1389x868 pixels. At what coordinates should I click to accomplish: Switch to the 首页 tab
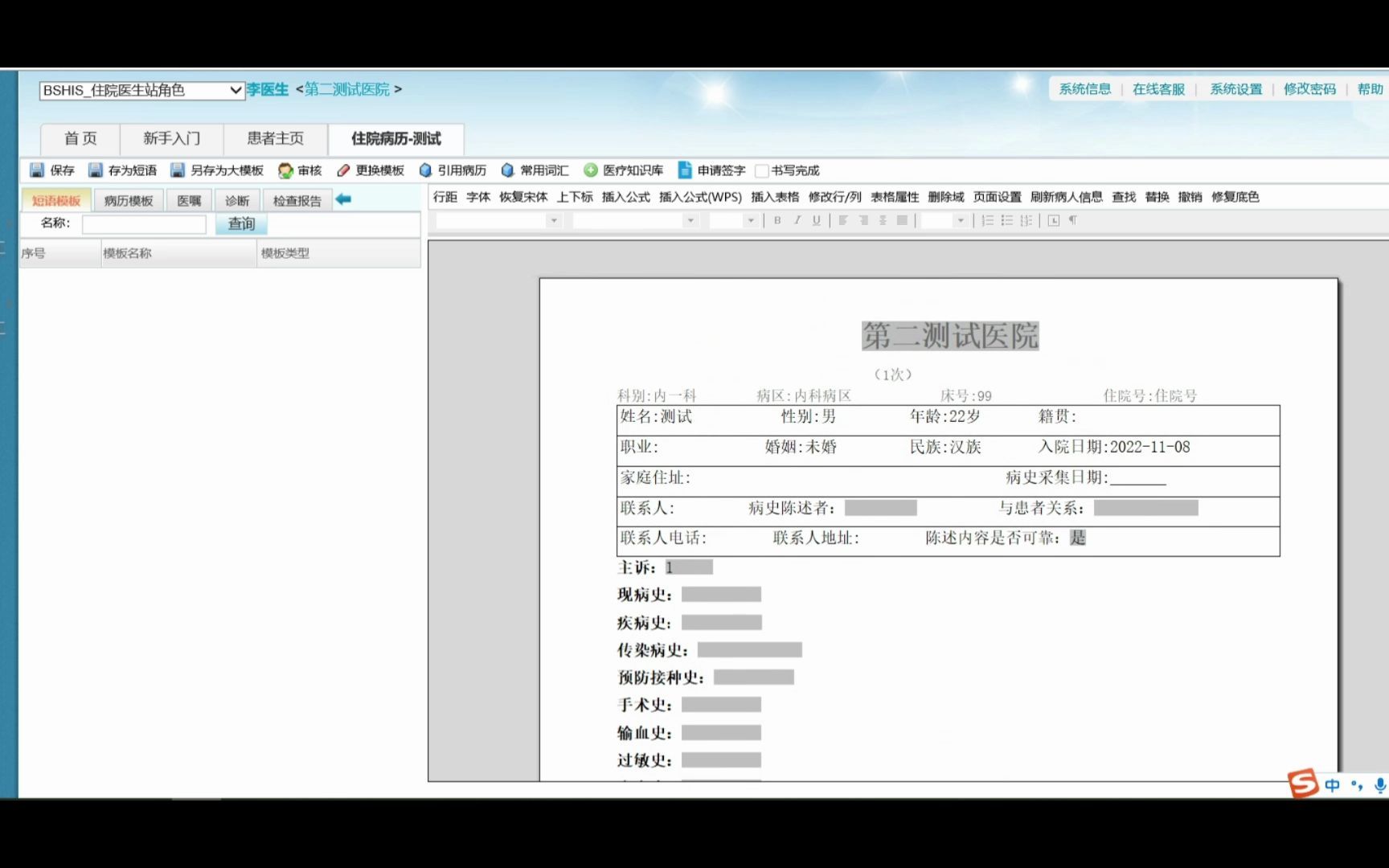coord(80,138)
